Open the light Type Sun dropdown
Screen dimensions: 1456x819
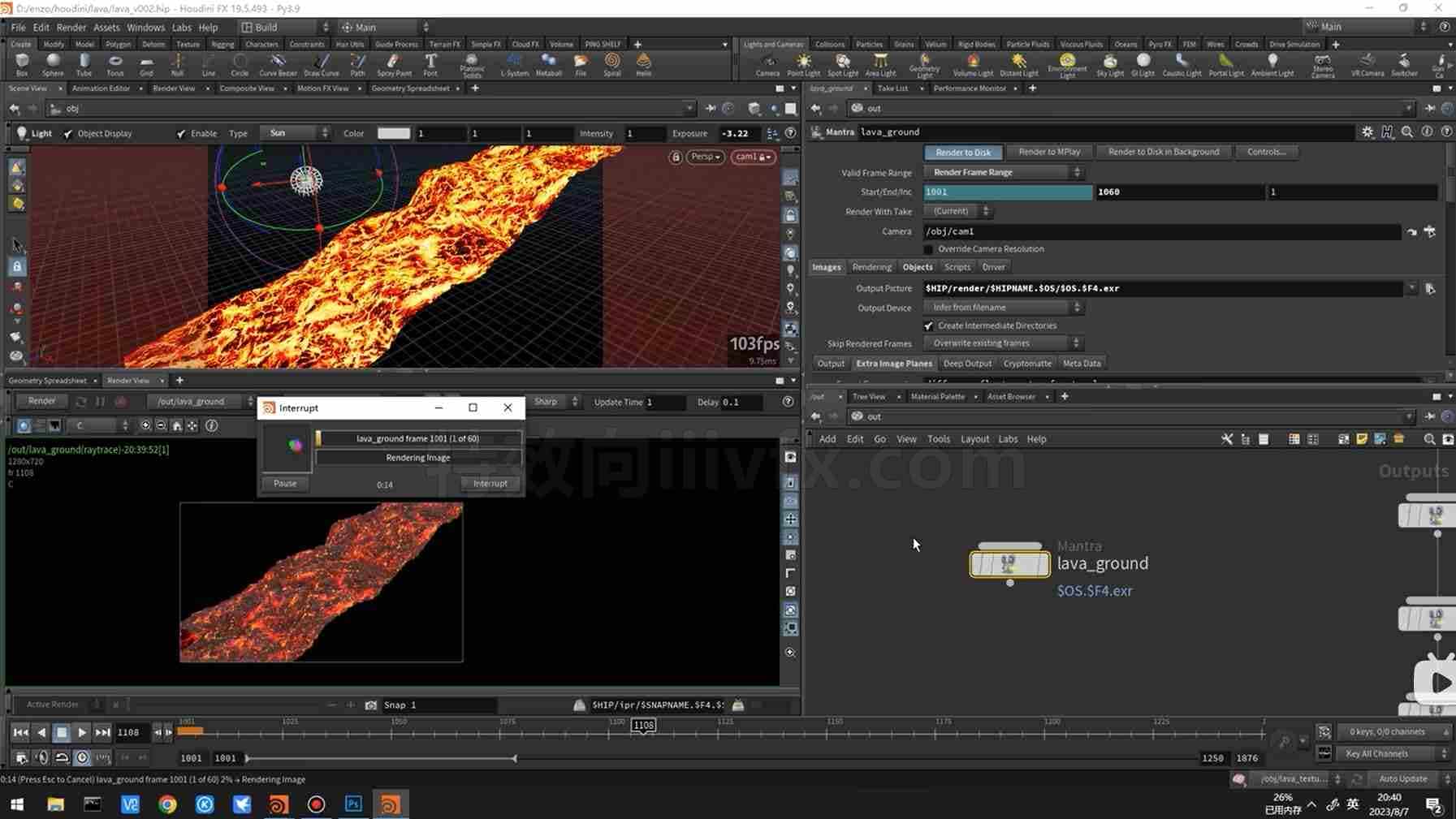(296, 133)
